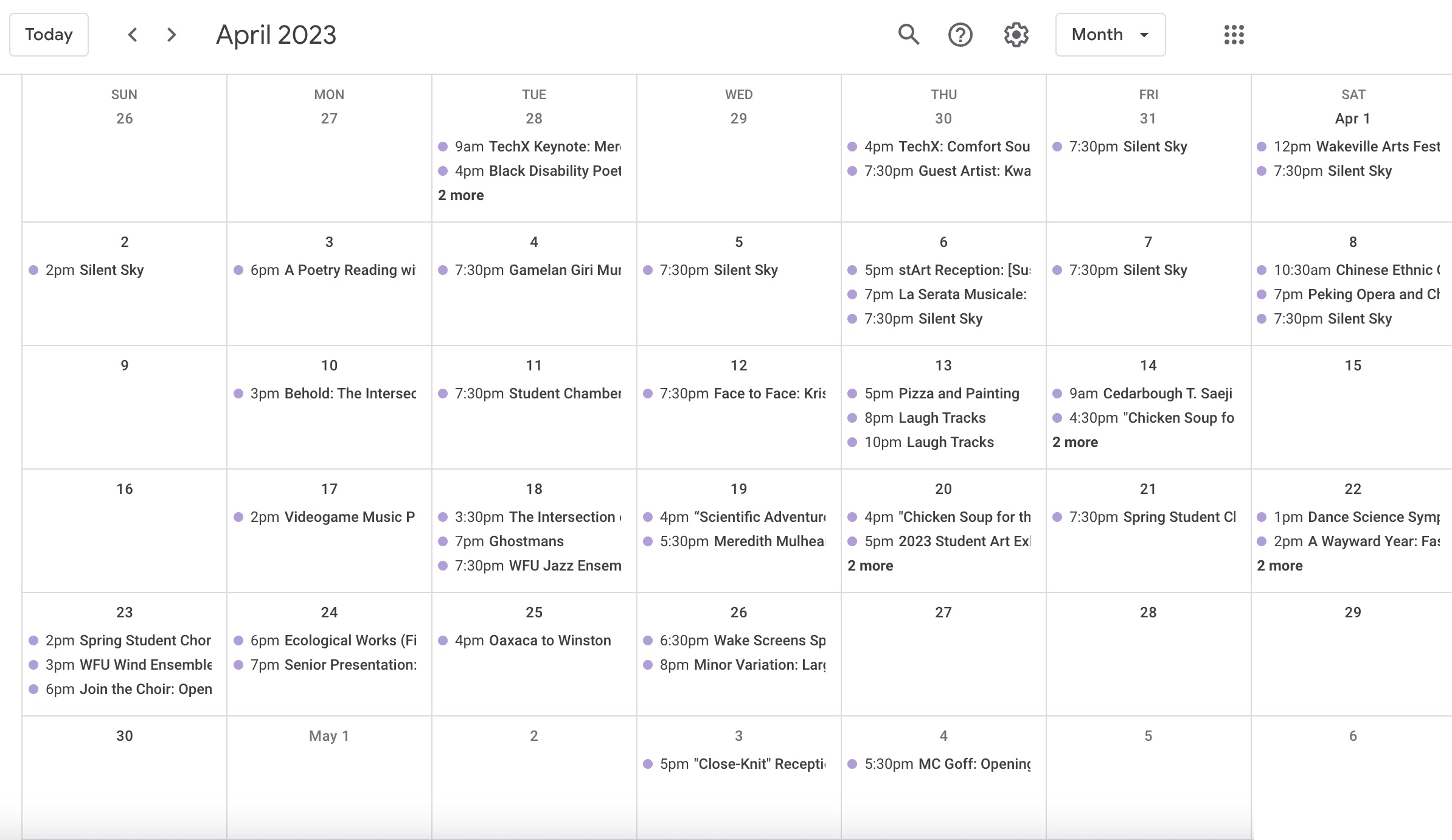Image resolution: width=1452 pixels, height=840 pixels.
Task: Open 3pm WFU Wind Ensemble event
Action: pyautogui.click(x=120, y=665)
